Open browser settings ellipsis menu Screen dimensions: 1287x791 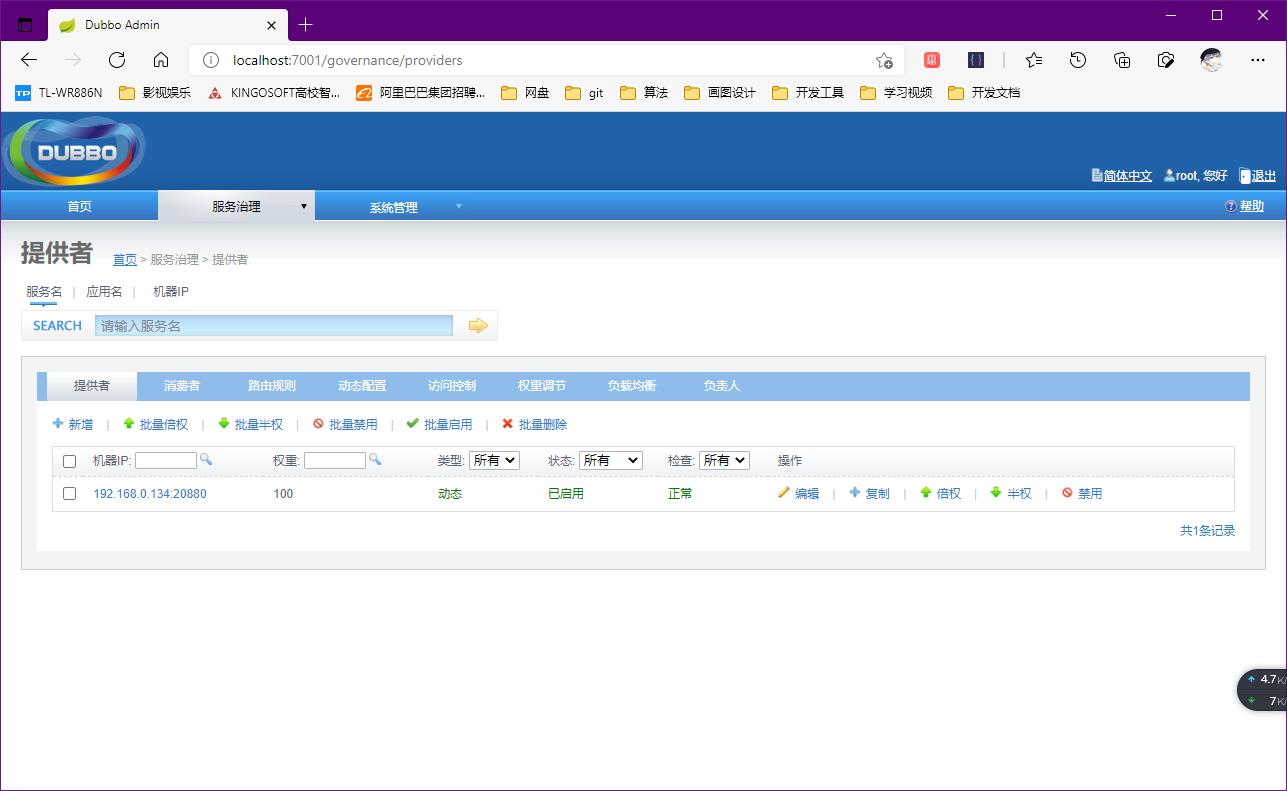pyautogui.click(x=1258, y=60)
